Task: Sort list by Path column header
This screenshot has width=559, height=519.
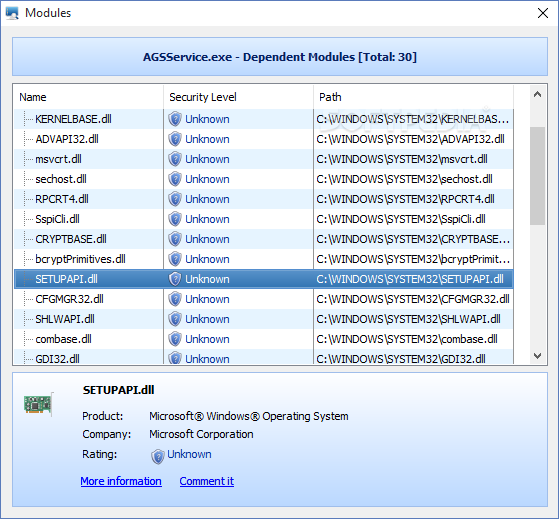Action: pos(414,97)
